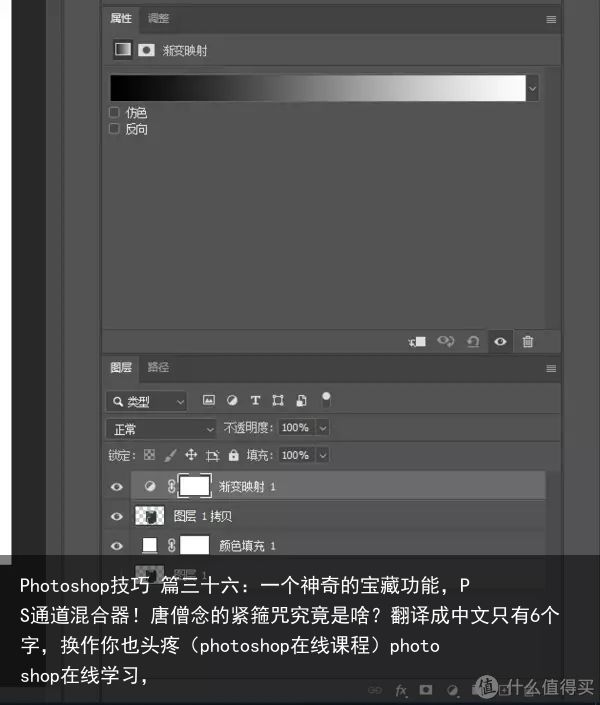The height and width of the screenshot is (705, 600).
Task: Switch to the 图层 tab
Action: click(121, 367)
